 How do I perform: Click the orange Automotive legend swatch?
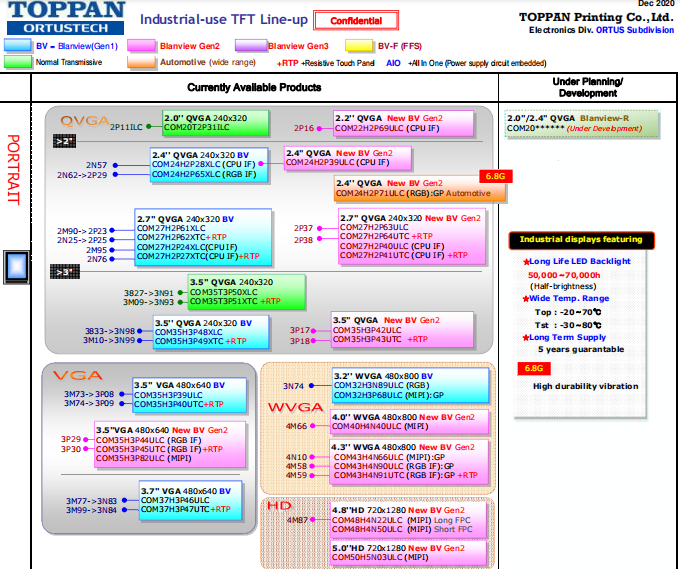click(141, 62)
